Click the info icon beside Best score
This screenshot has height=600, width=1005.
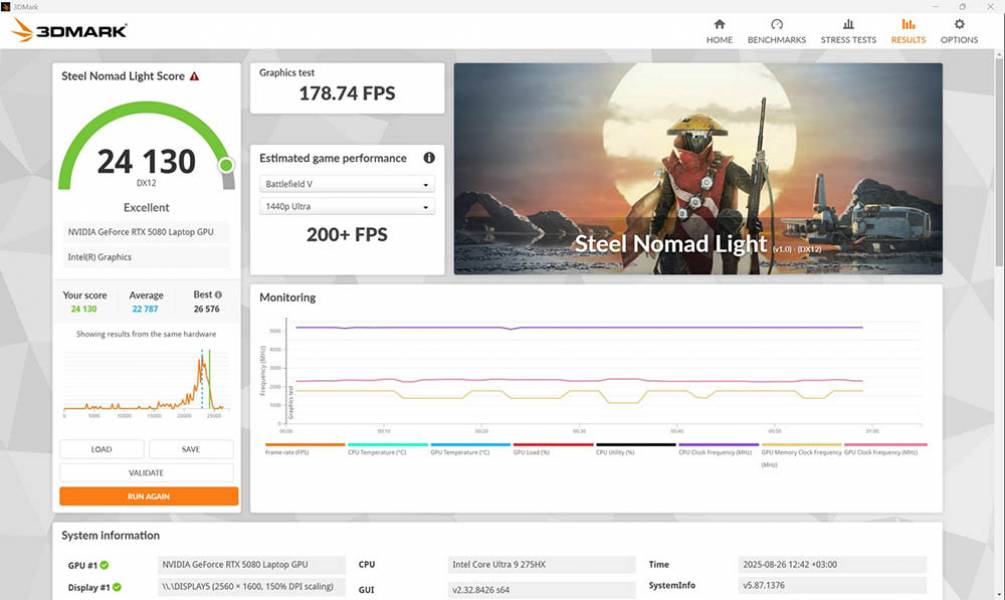tap(218, 295)
